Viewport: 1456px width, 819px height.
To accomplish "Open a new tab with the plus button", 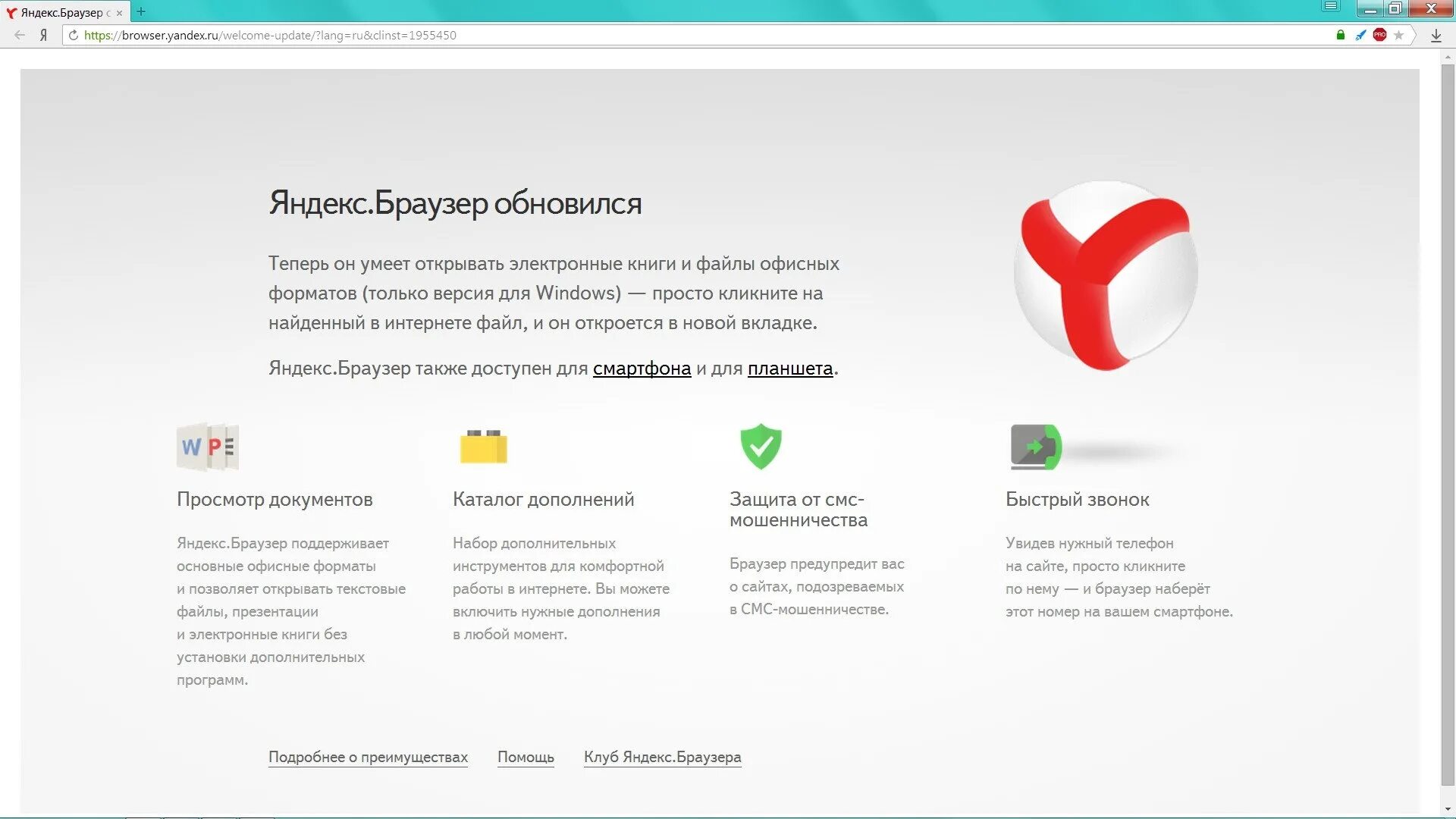I will [x=141, y=11].
